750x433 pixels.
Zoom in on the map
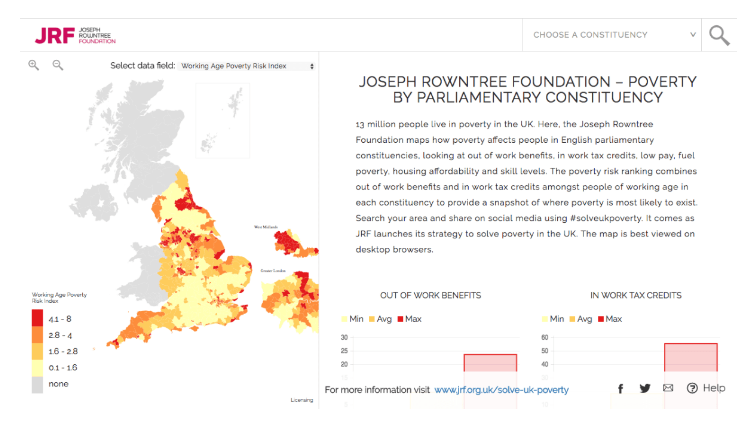coord(33,65)
